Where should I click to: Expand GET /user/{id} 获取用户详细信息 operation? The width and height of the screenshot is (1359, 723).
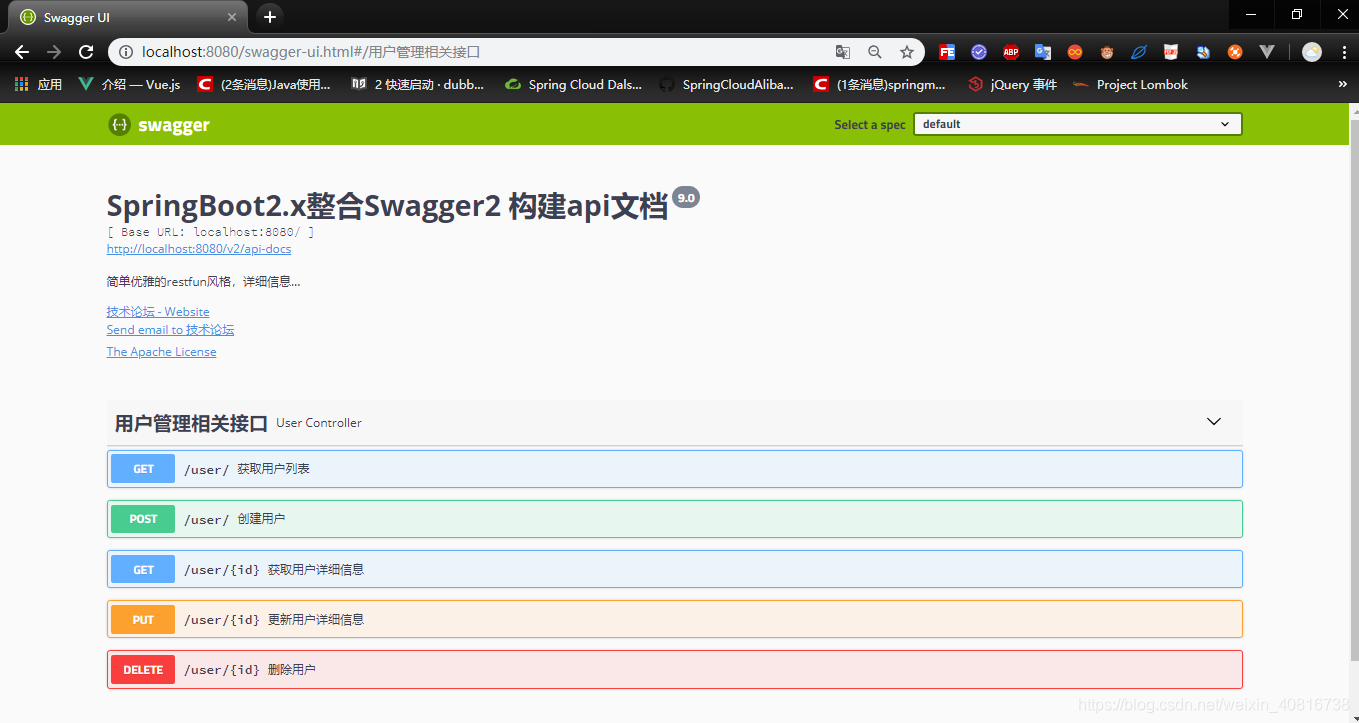click(674, 569)
